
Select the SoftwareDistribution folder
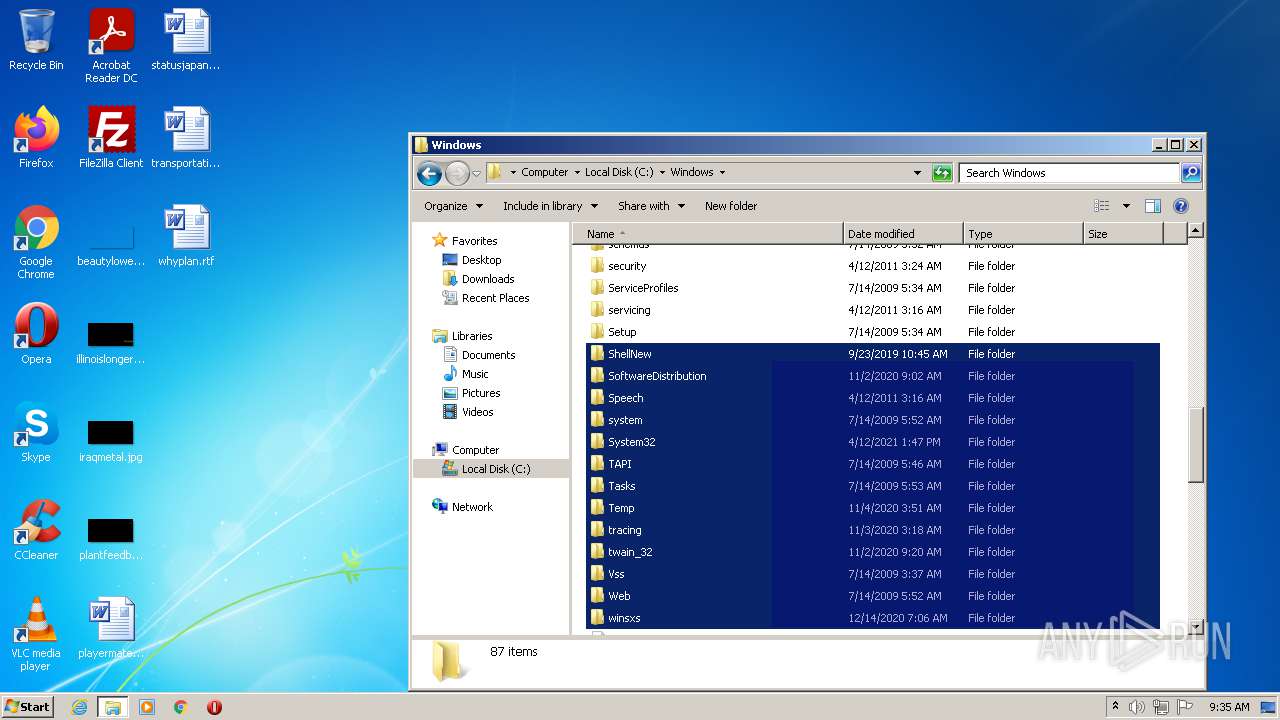tap(872, 376)
